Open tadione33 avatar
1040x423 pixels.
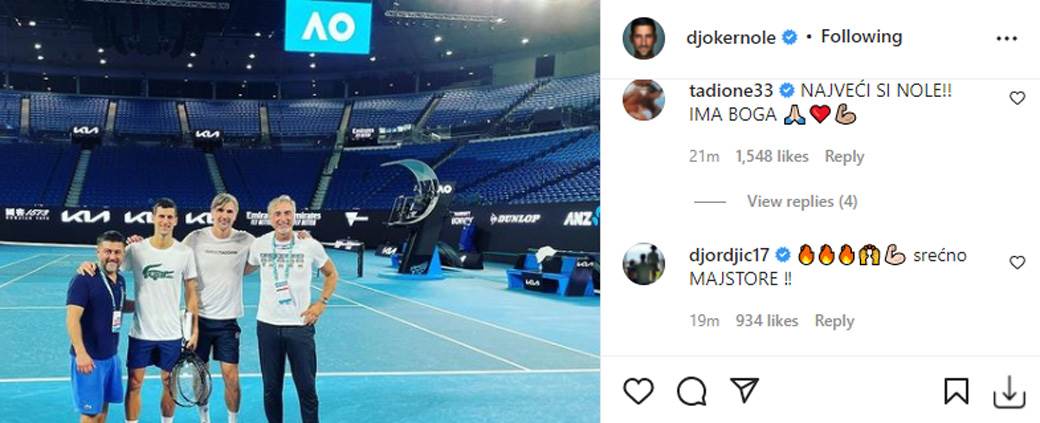pyautogui.click(x=643, y=99)
